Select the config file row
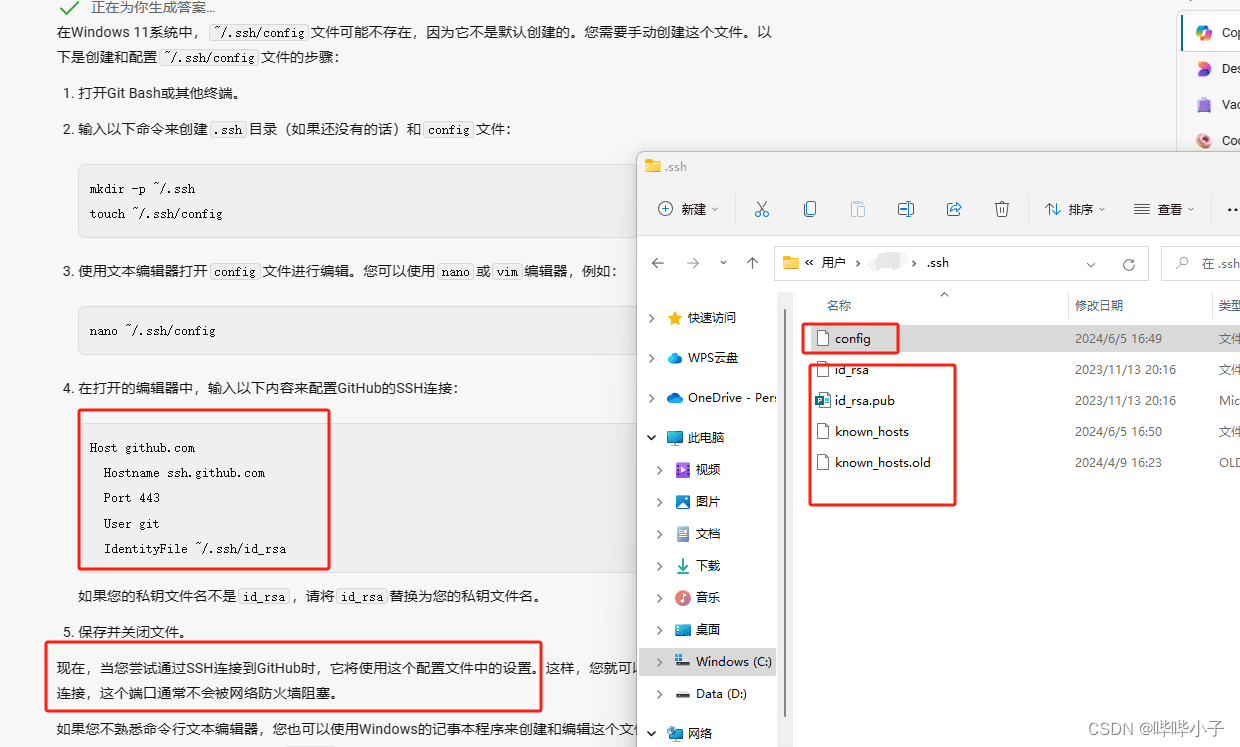1240x747 pixels. pos(1020,338)
